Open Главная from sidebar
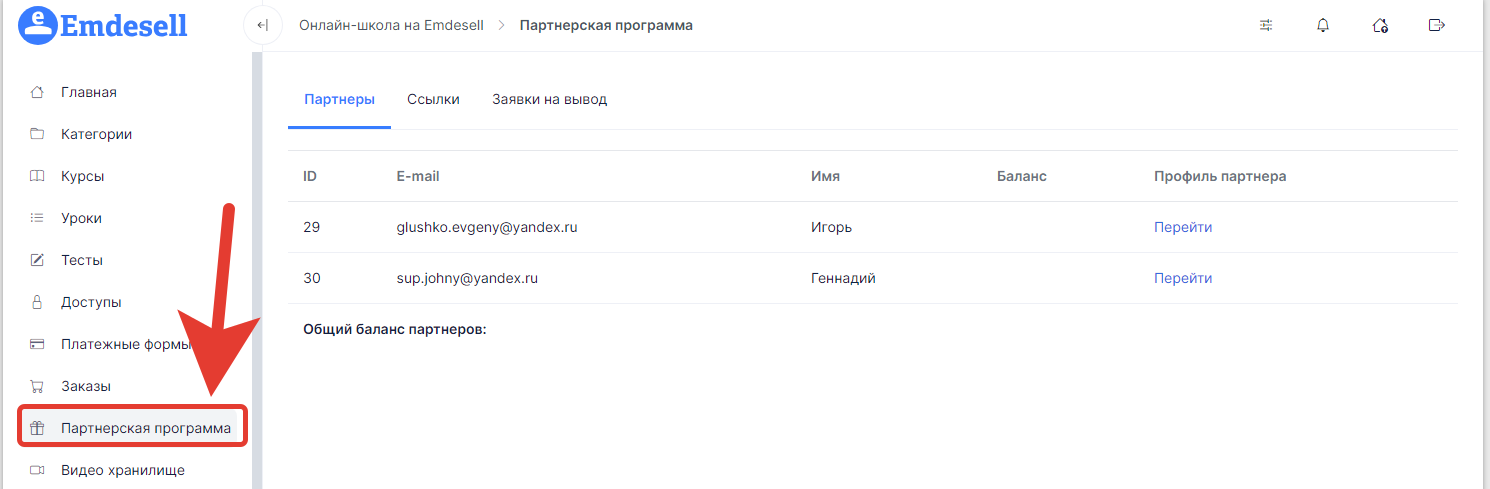Image resolution: width=1490 pixels, height=489 pixels. tap(89, 92)
